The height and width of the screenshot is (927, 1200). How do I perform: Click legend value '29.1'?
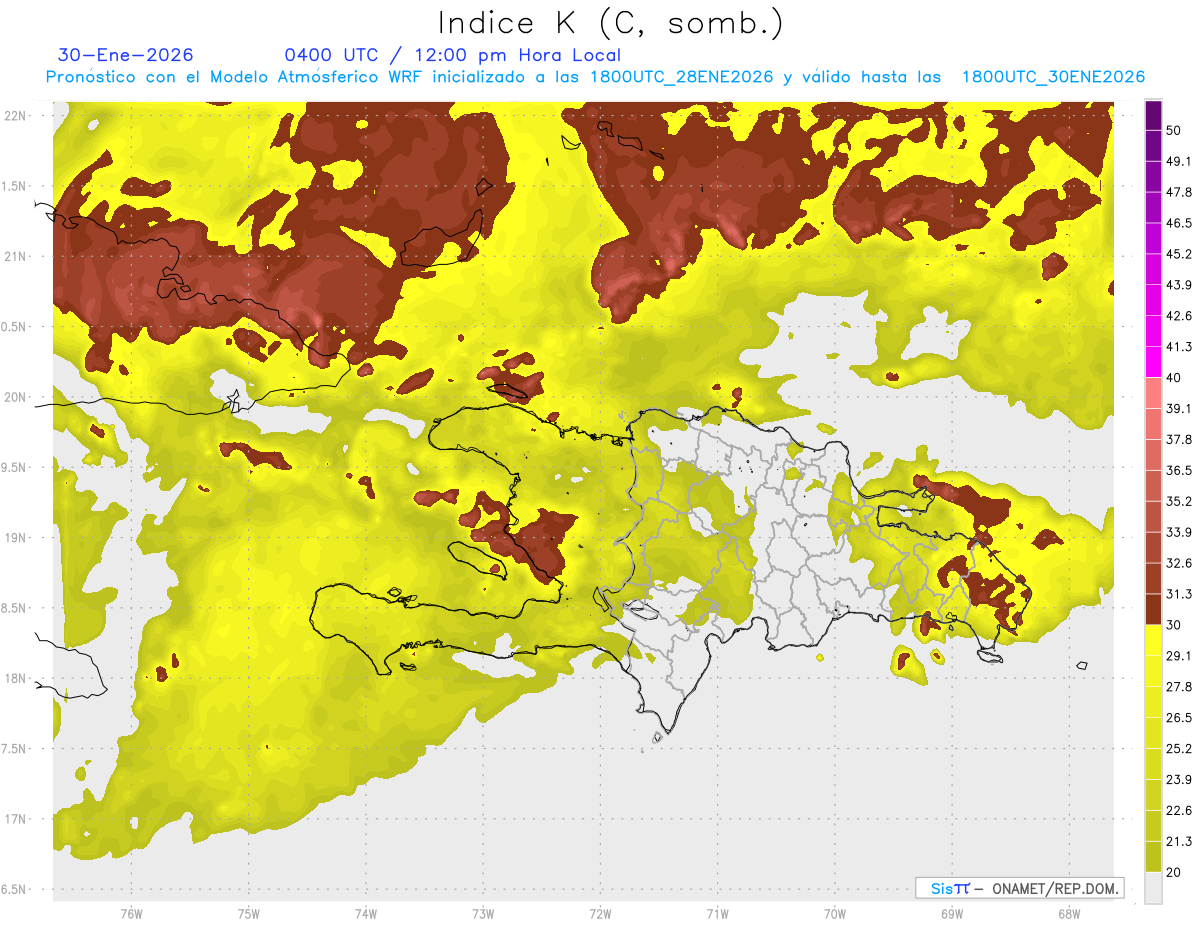[1179, 656]
